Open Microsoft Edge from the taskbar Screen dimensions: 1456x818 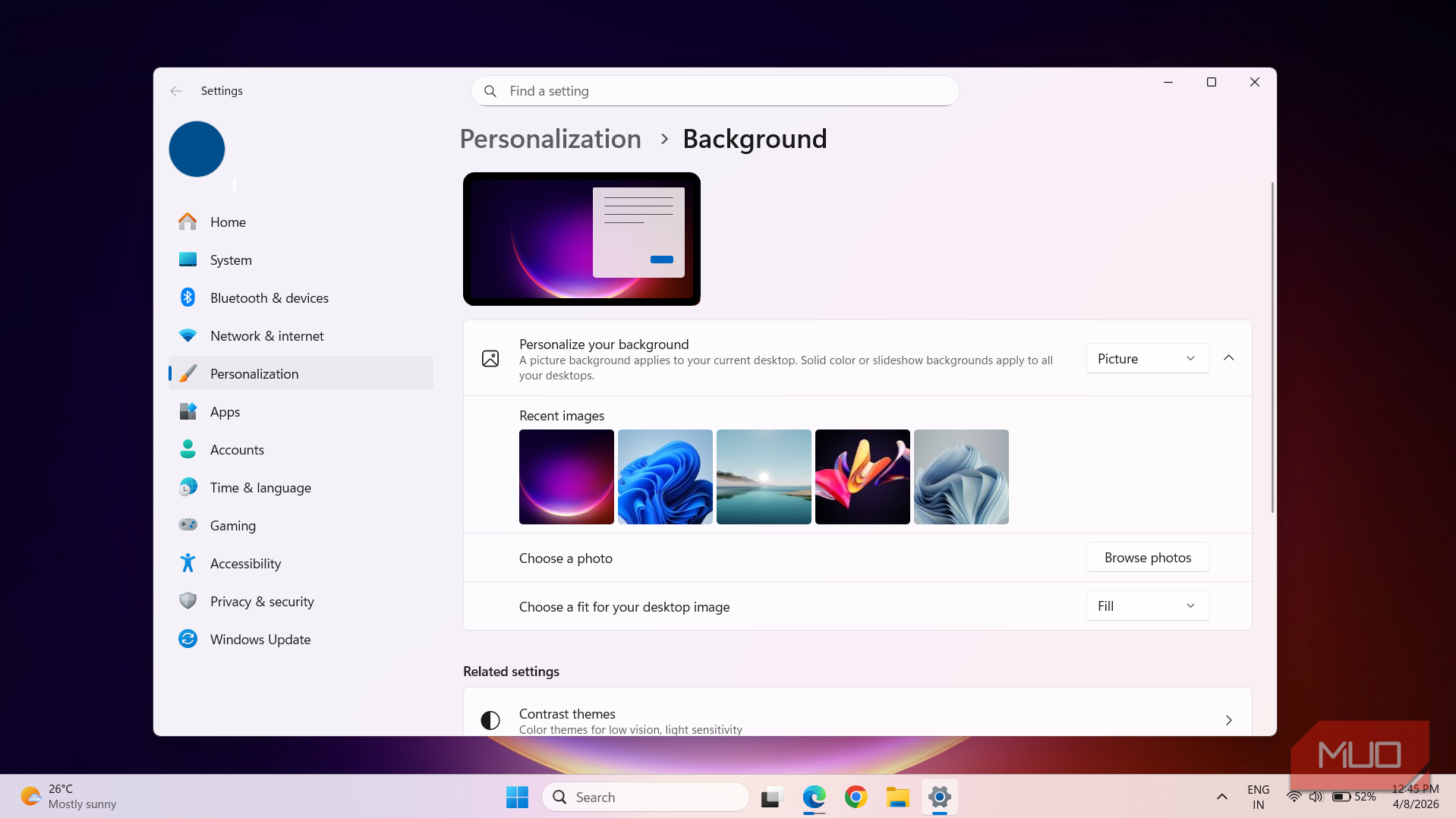tap(814, 797)
